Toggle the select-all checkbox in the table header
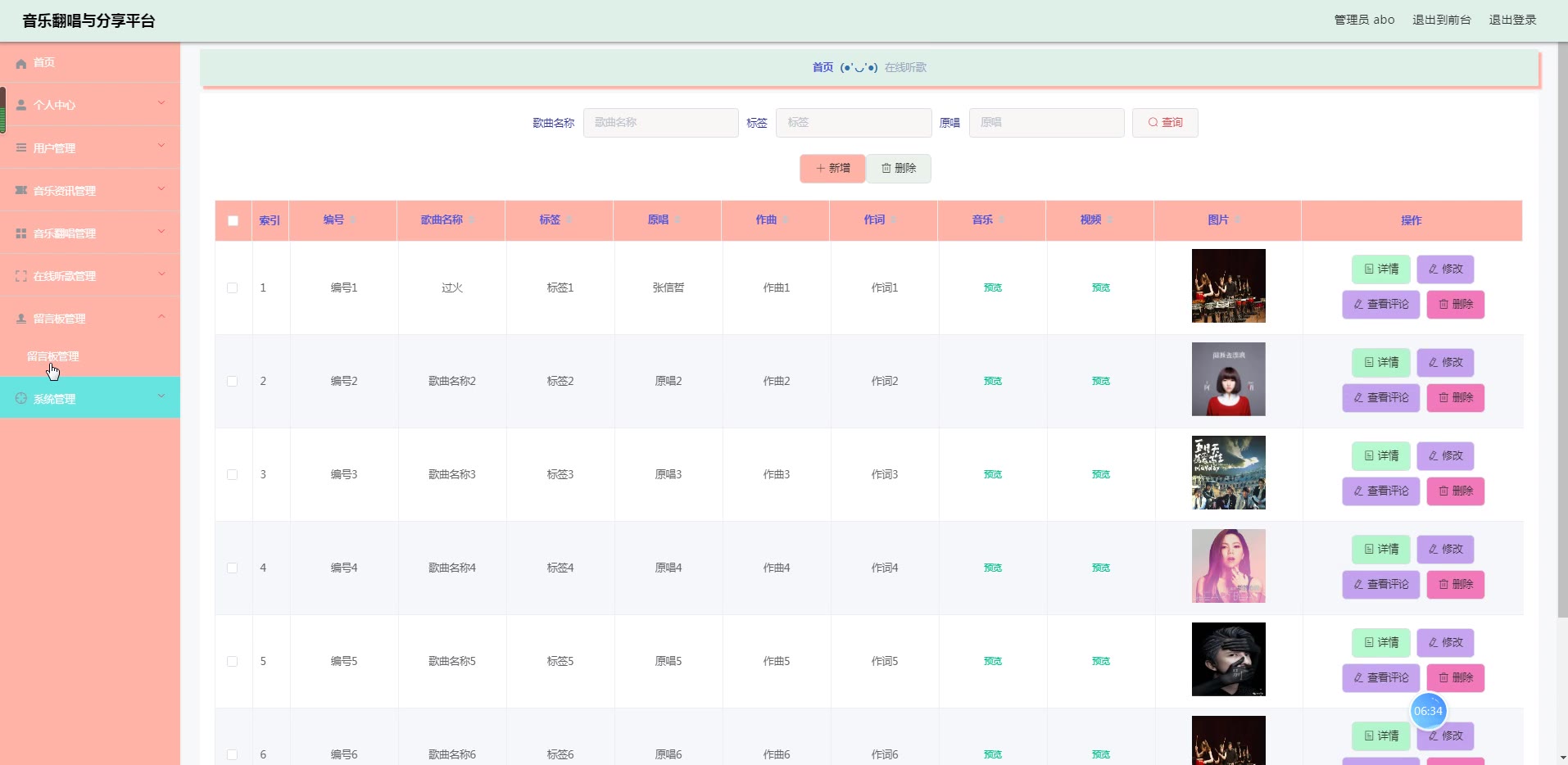 (233, 220)
